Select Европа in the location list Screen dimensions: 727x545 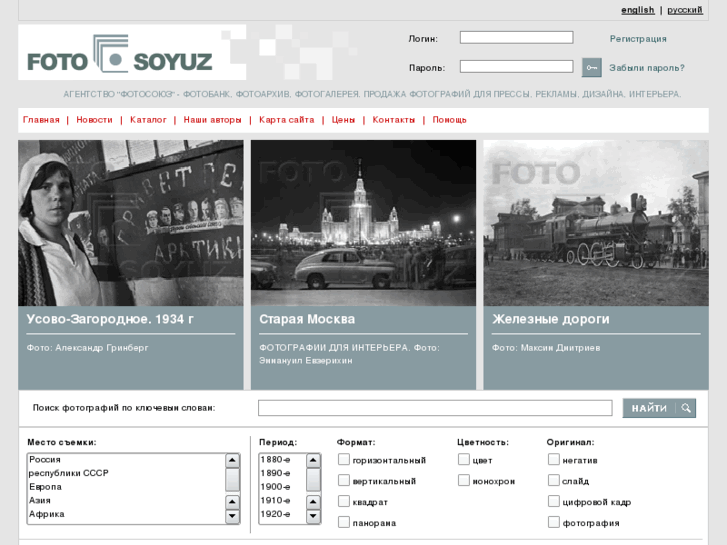[x=126, y=487]
